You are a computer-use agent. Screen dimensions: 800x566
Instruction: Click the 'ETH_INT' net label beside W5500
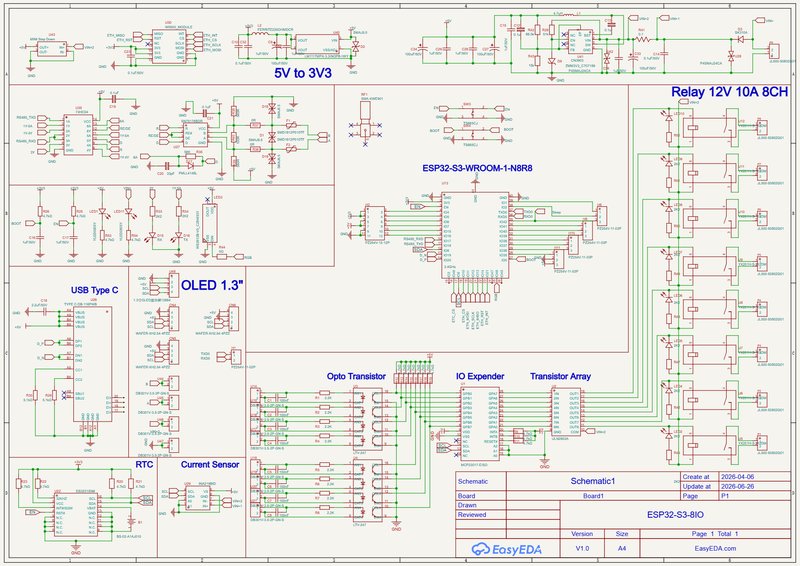(x=211, y=35)
